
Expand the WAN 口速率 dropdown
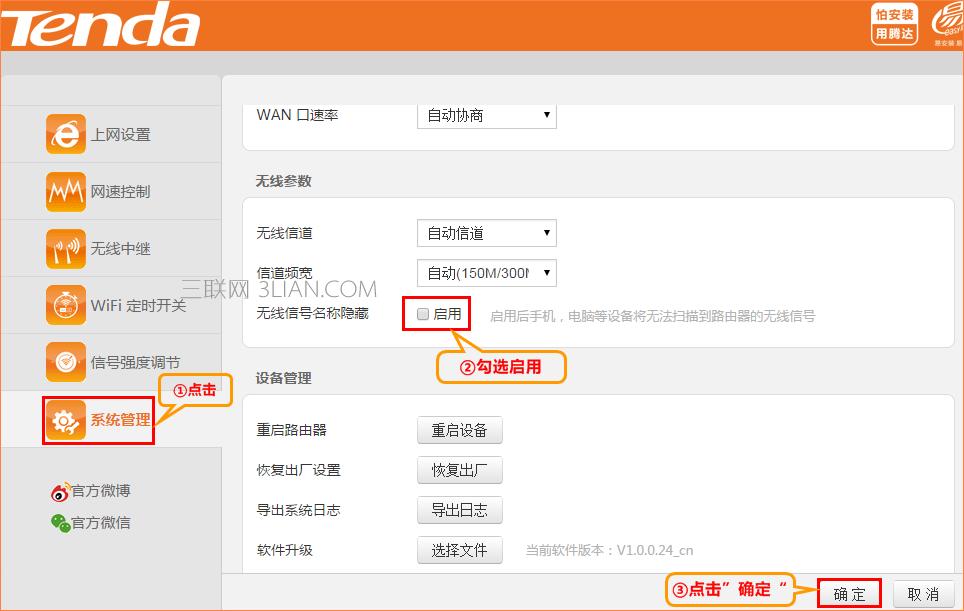coord(486,115)
